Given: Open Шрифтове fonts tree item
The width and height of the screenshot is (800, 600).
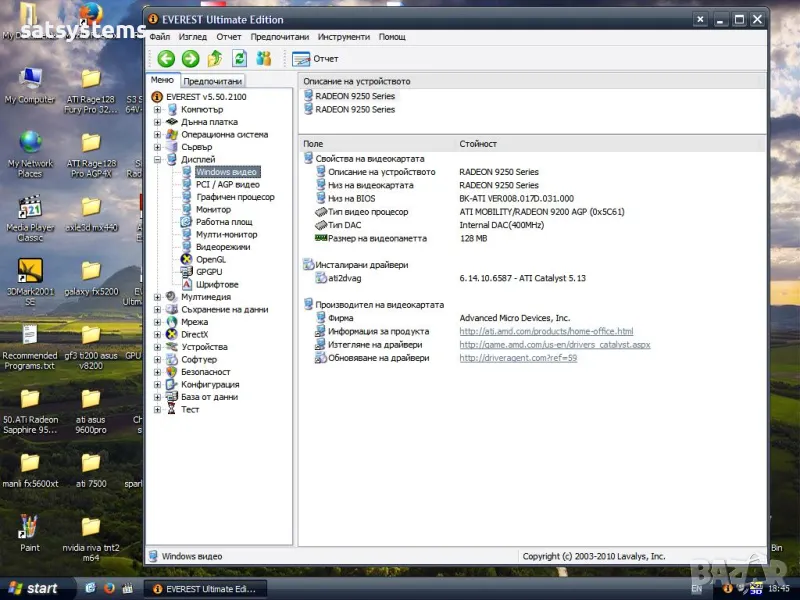Looking at the screenshot, I should 216,284.
